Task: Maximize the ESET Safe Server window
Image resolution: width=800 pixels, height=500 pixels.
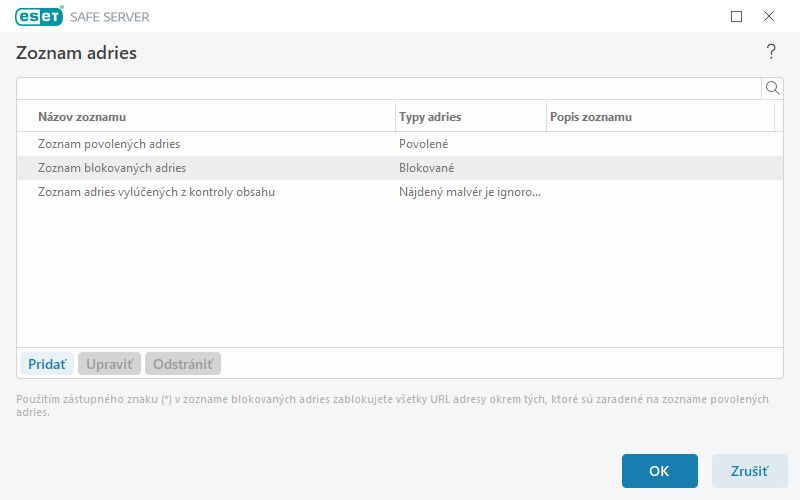Action: [737, 16]
